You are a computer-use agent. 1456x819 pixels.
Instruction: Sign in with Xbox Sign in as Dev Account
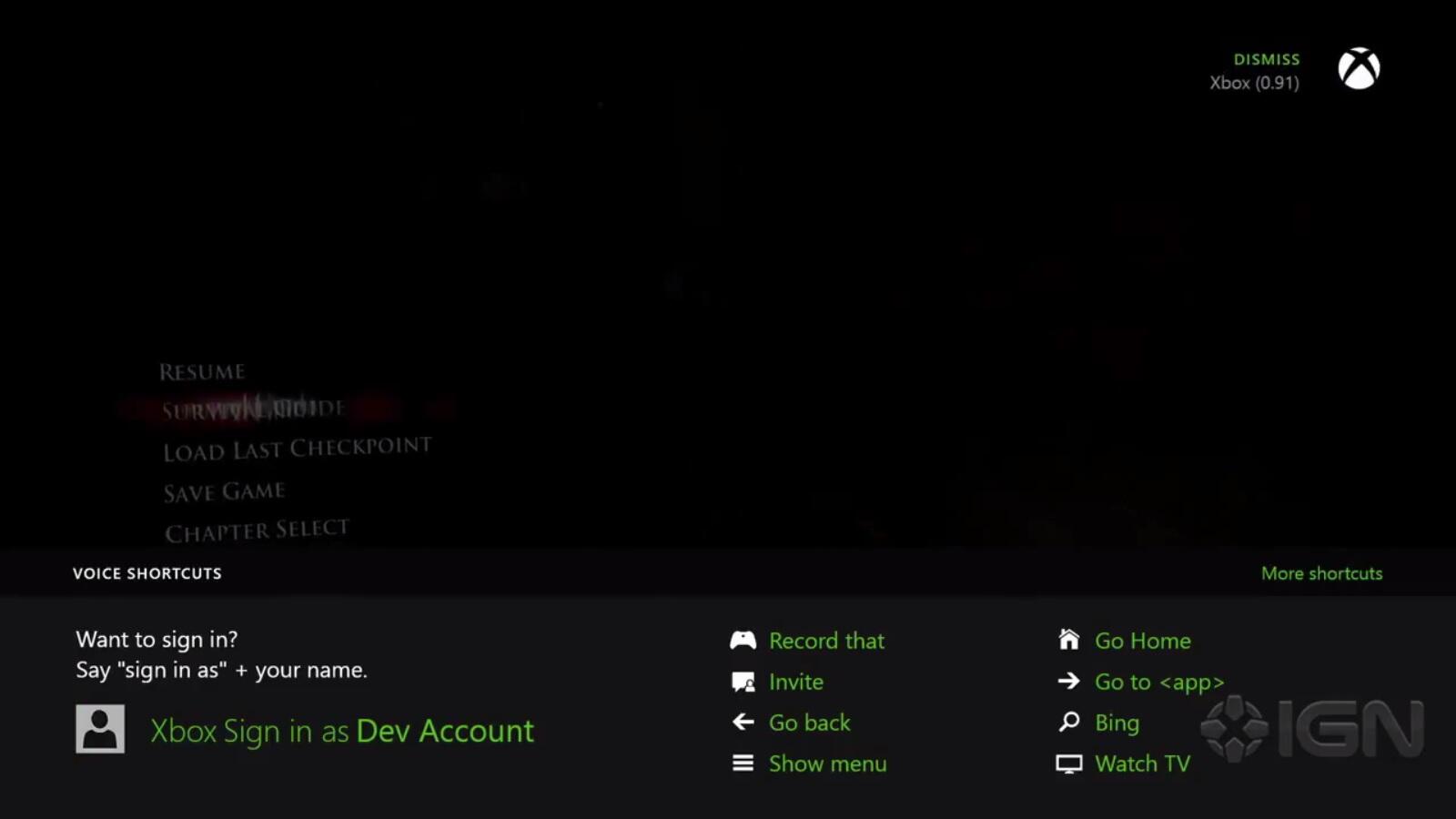click(x=342, y=731)
